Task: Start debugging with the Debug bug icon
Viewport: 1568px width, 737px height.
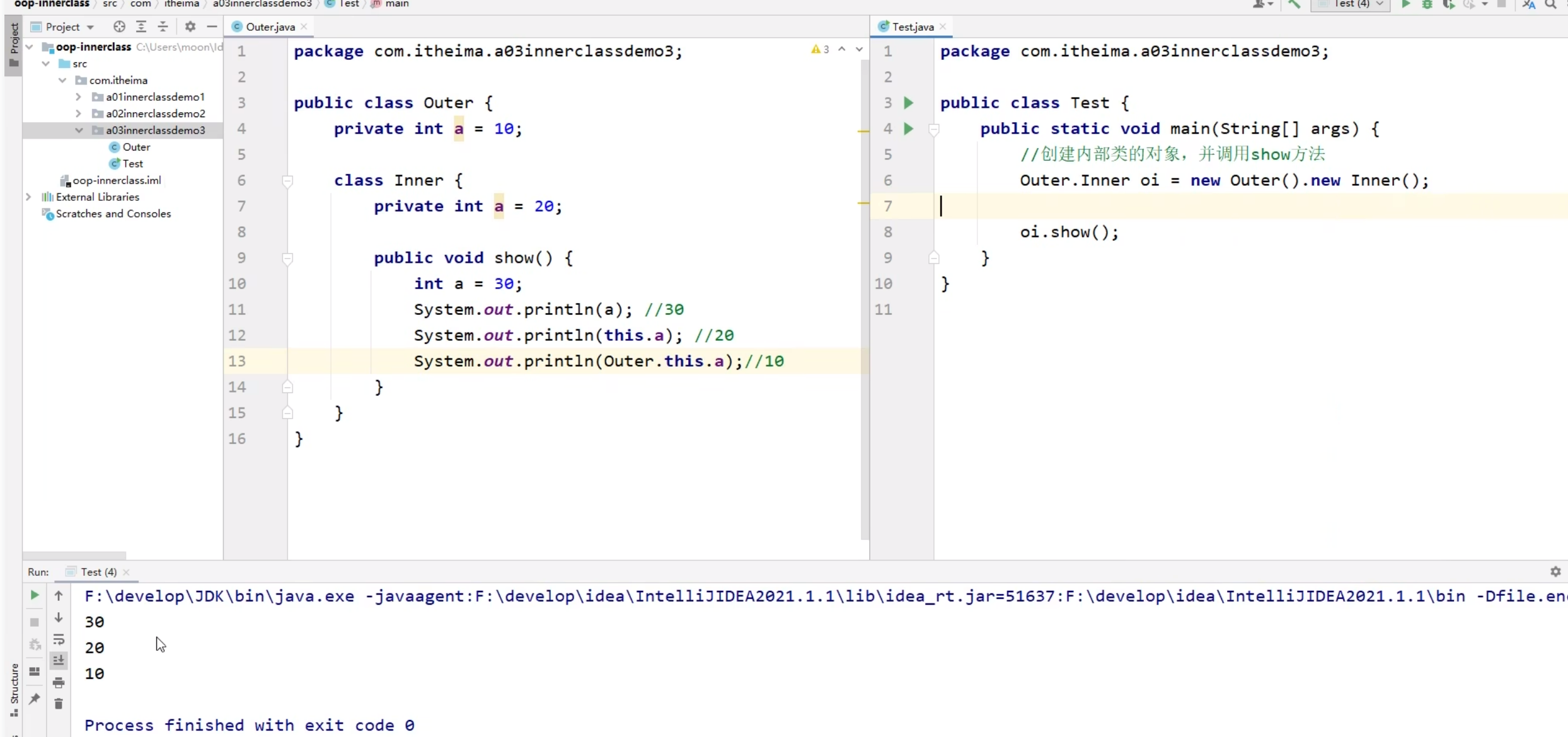Action: pyautogui.click(x=1427, y=5)
